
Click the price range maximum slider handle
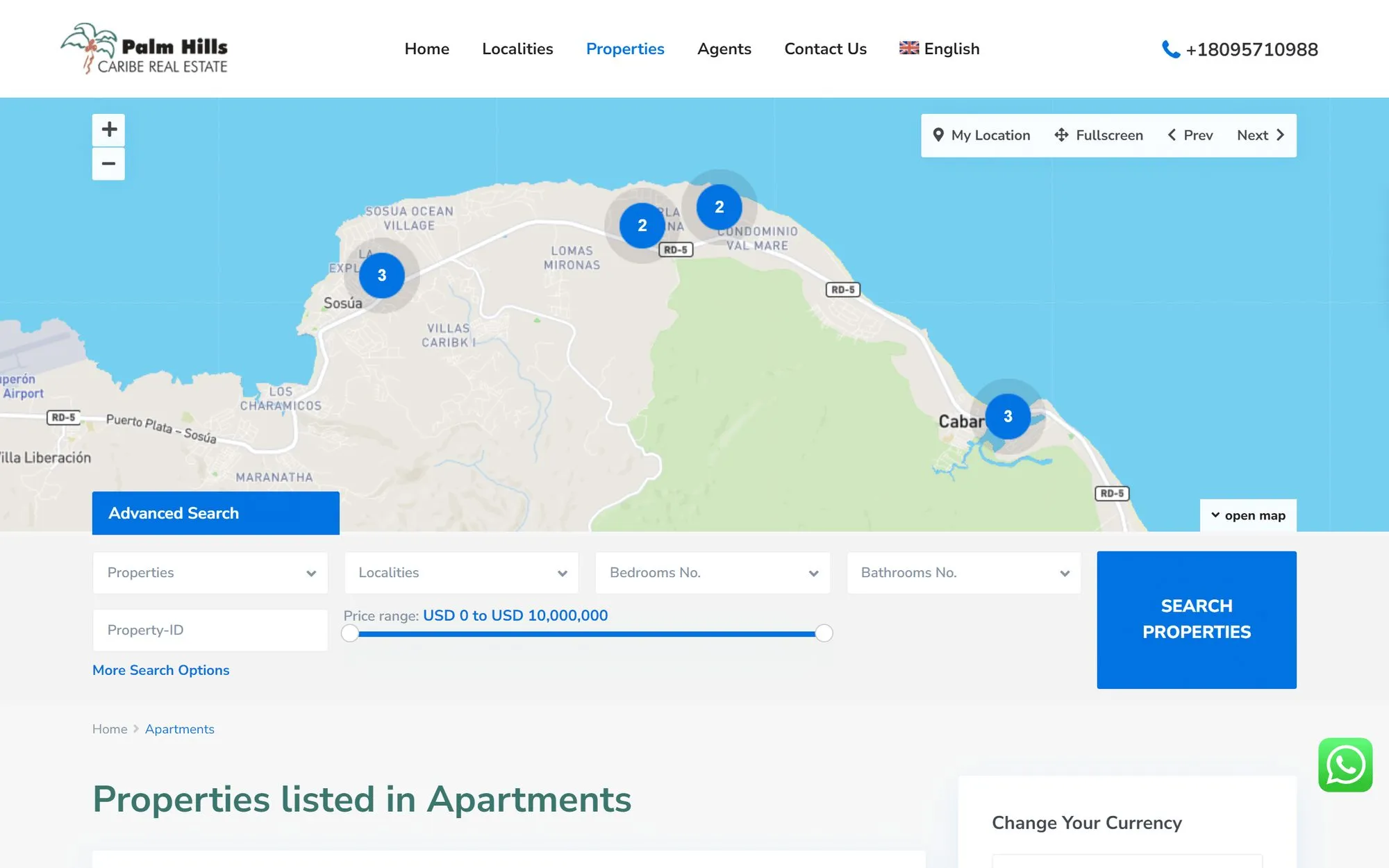click(824, 633)
